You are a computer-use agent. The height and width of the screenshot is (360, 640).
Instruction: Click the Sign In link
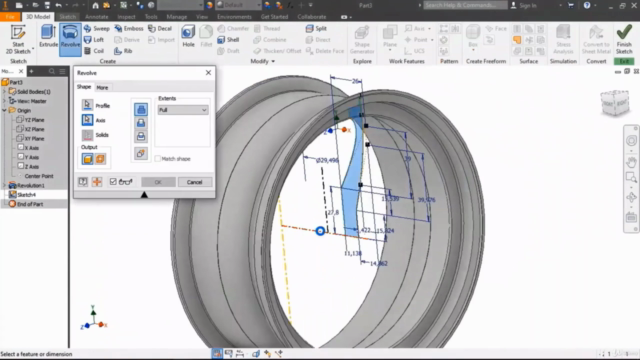528,5
